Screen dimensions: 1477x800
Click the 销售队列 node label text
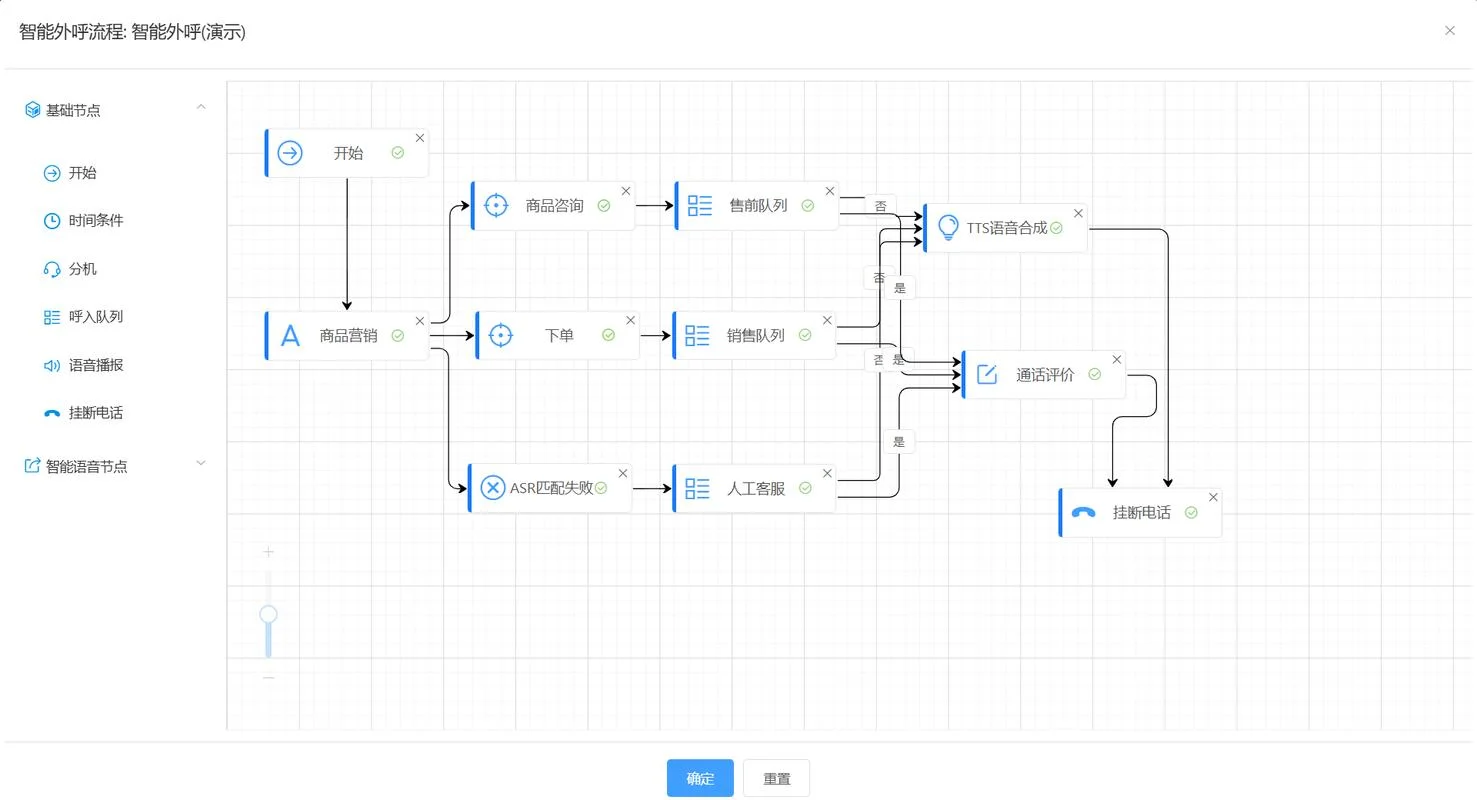756,336
